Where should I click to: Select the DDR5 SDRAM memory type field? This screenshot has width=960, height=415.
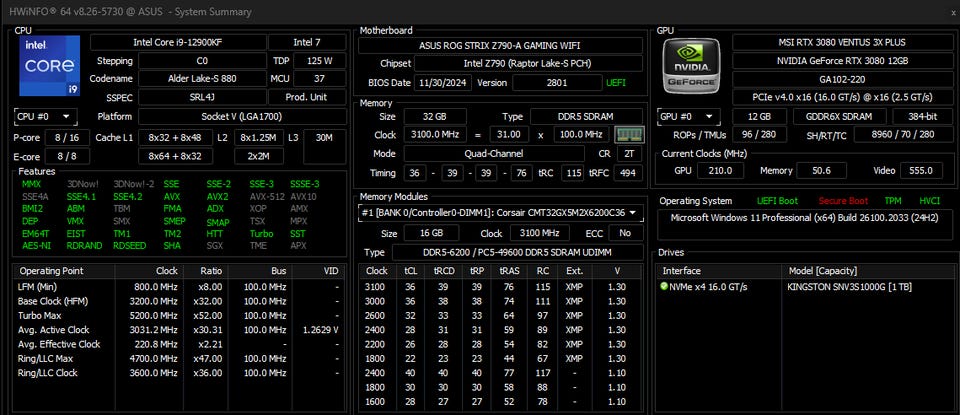[586, 116]
